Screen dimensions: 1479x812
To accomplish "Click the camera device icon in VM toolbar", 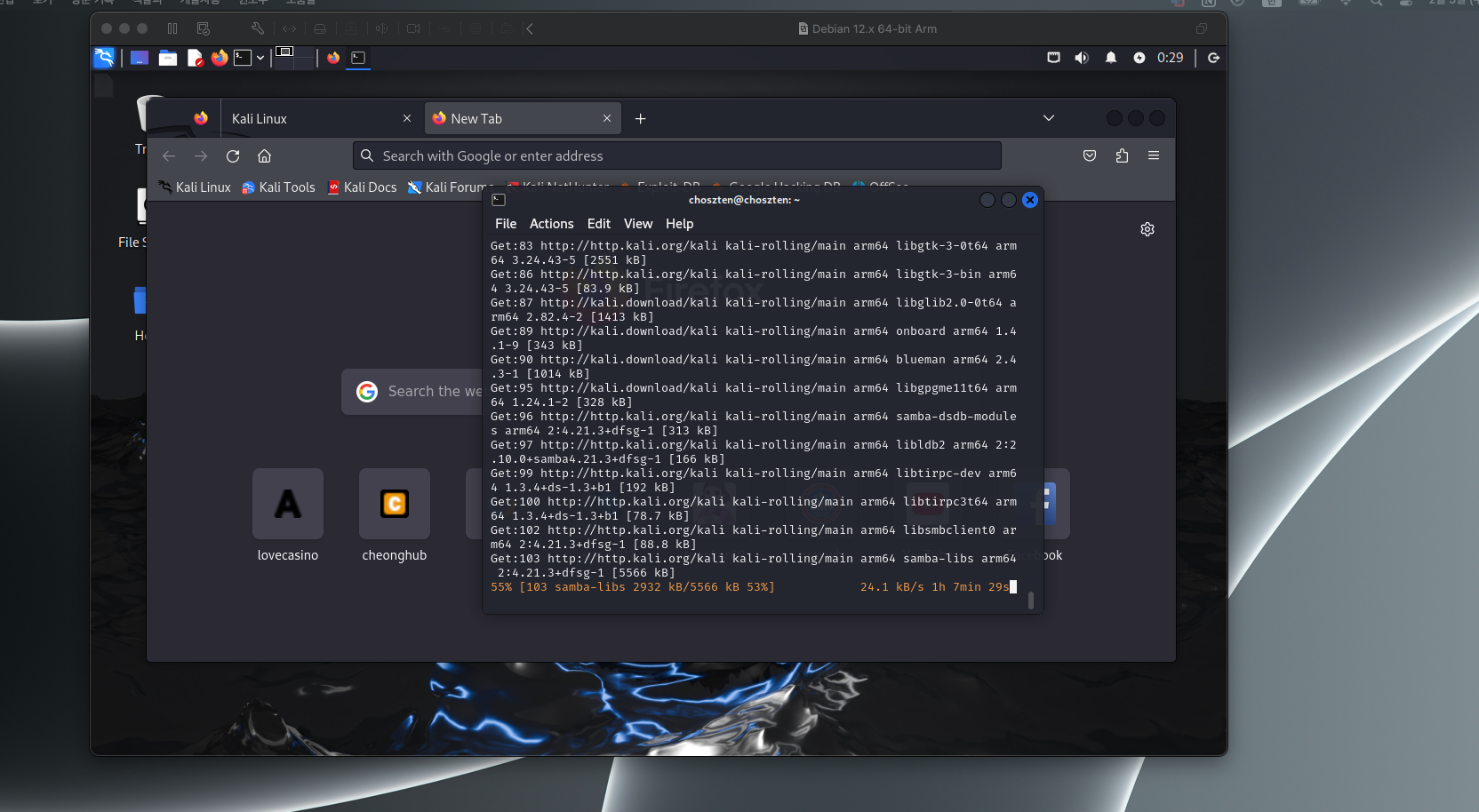I will tap(413, 28).
